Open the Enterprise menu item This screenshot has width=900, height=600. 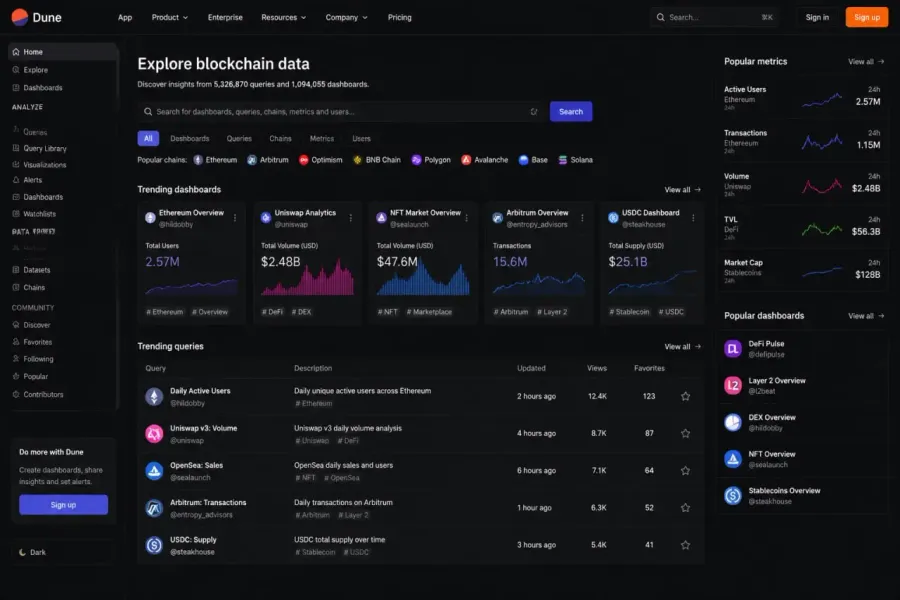click(225, 17)
